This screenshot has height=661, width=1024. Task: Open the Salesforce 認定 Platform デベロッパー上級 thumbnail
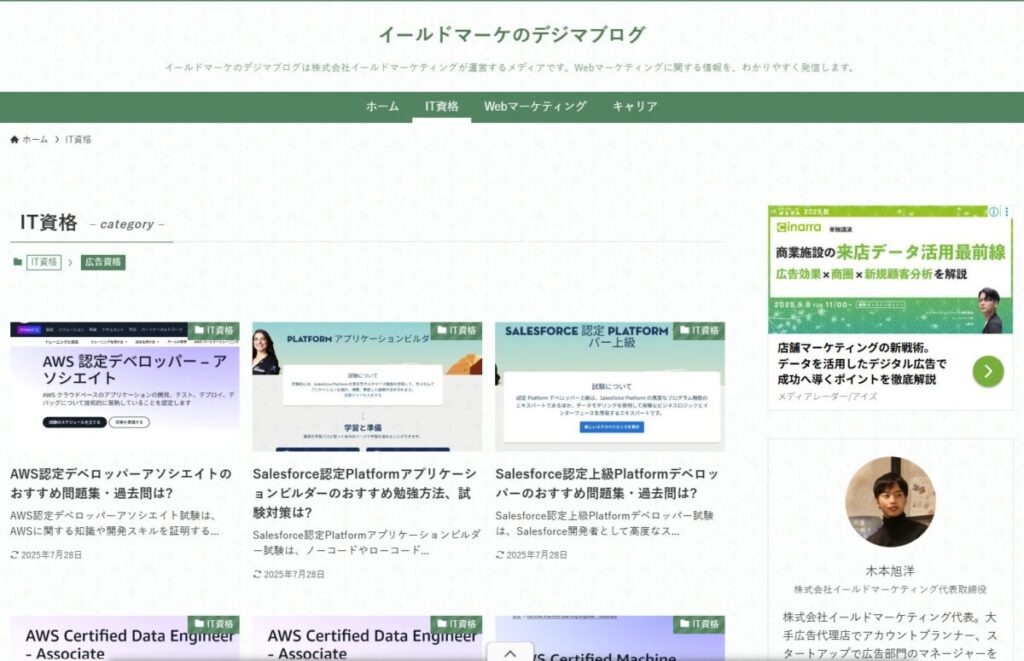[609, 386]
